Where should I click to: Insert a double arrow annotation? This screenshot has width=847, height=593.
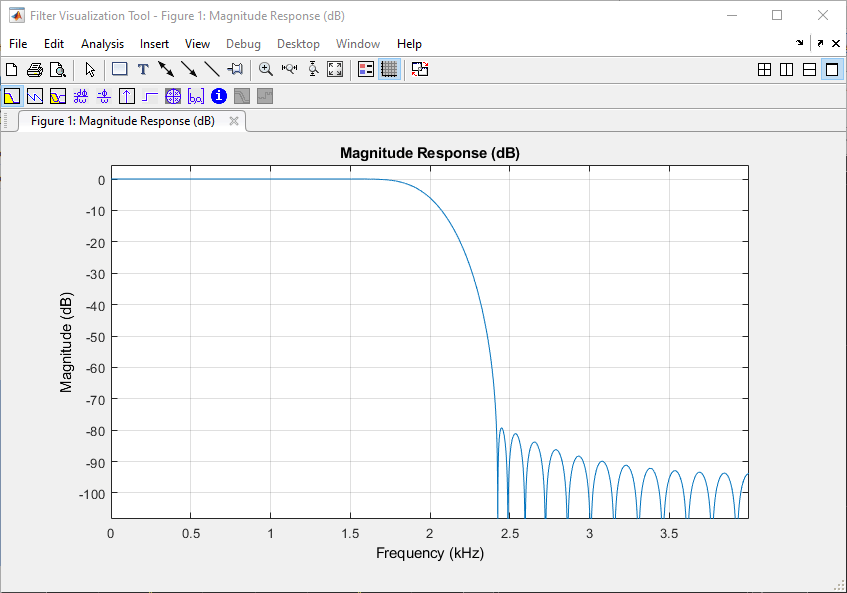point(166,69)
